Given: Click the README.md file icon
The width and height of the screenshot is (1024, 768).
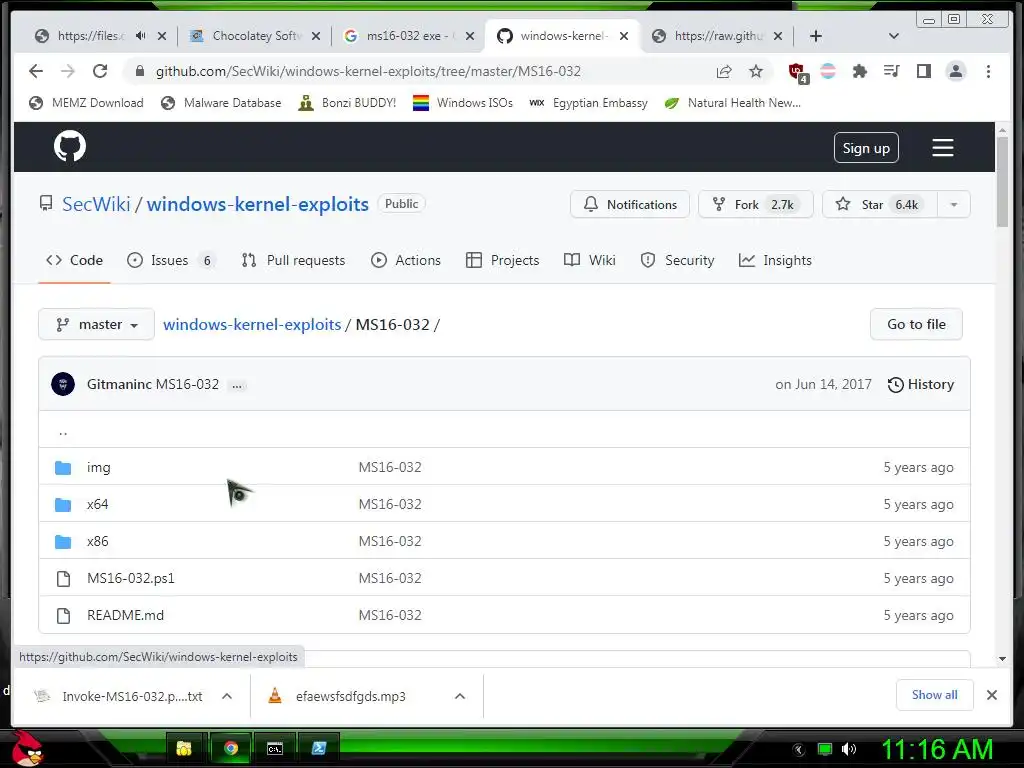Looking at the screenshot, I should pos(63,615).
